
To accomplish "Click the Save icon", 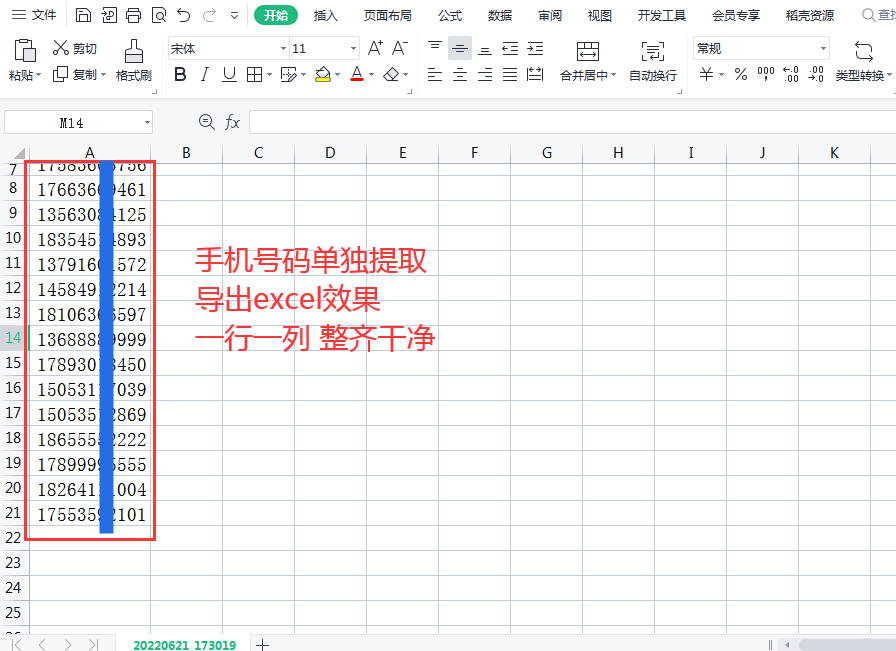I will [85, 15].
